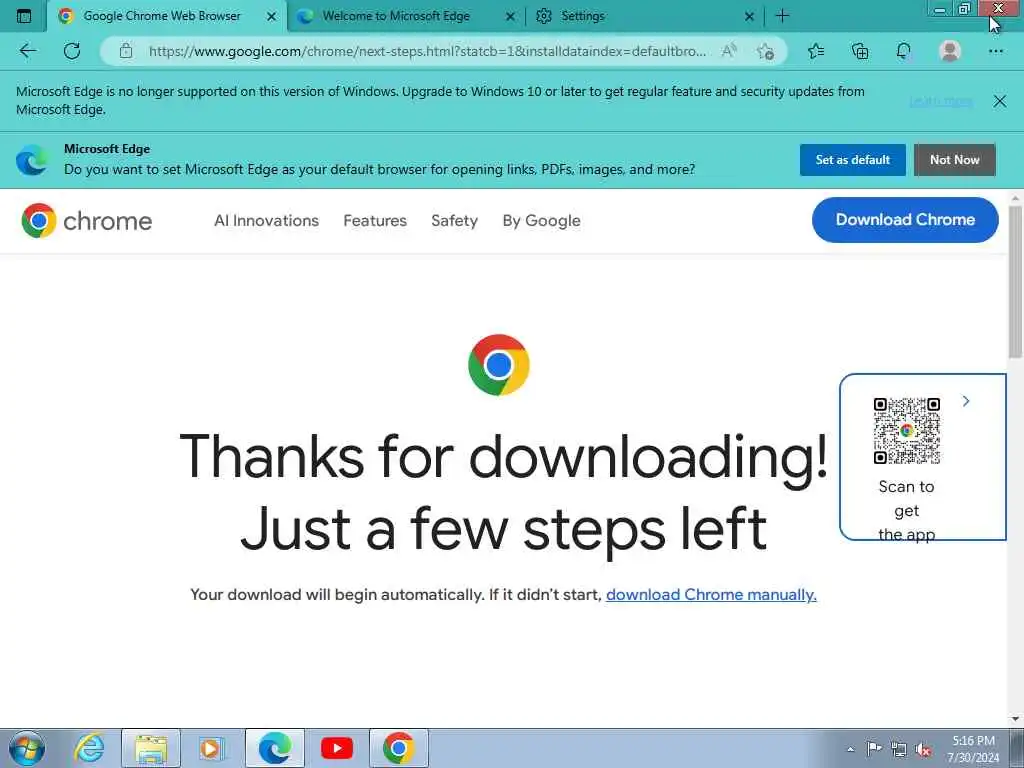Switch to the Settings tab
Image resolution: width=1024 pixels, height=768 pixels.
(645, 16)
